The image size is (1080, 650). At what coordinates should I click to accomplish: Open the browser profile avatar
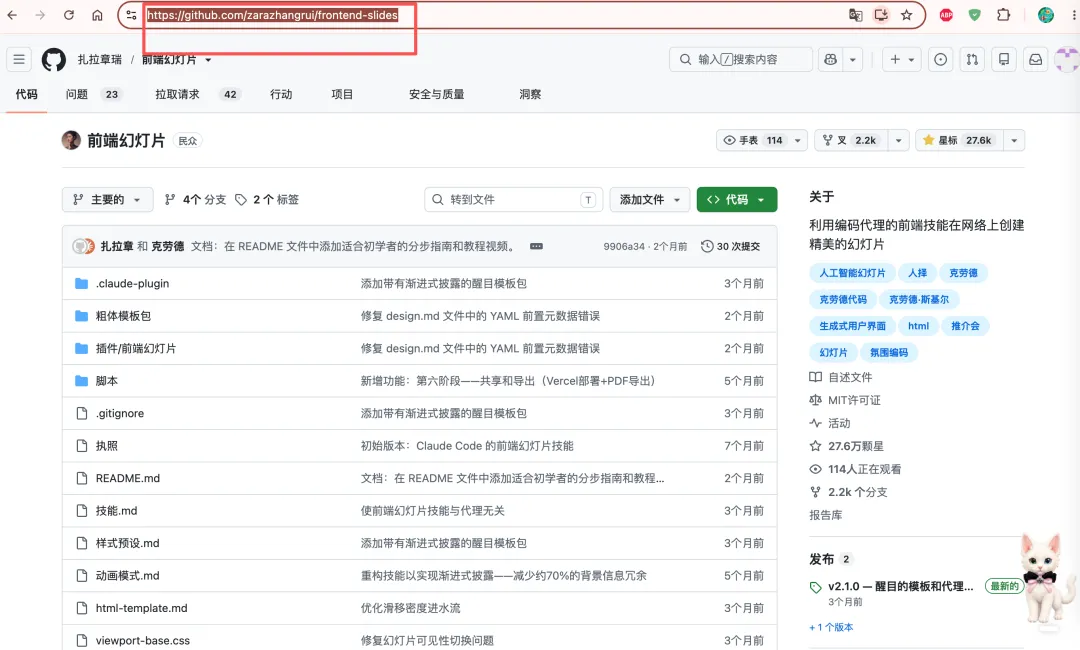tap(1046, 14)
